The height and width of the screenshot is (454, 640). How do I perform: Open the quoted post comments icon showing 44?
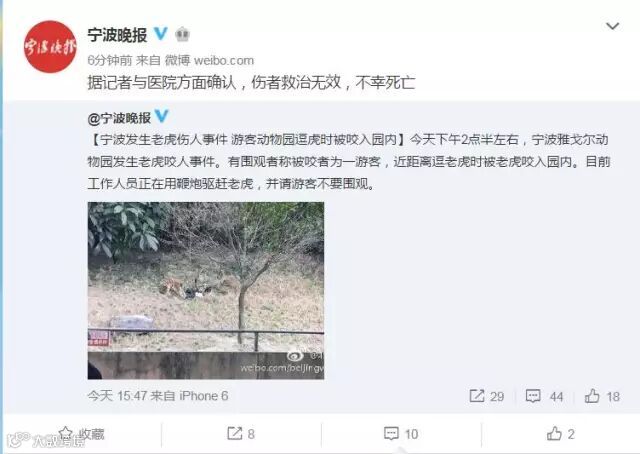(544, 396)
